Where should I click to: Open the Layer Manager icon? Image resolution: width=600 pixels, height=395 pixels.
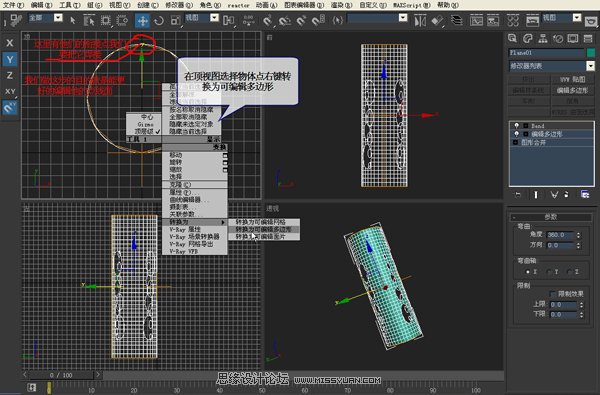457,20
